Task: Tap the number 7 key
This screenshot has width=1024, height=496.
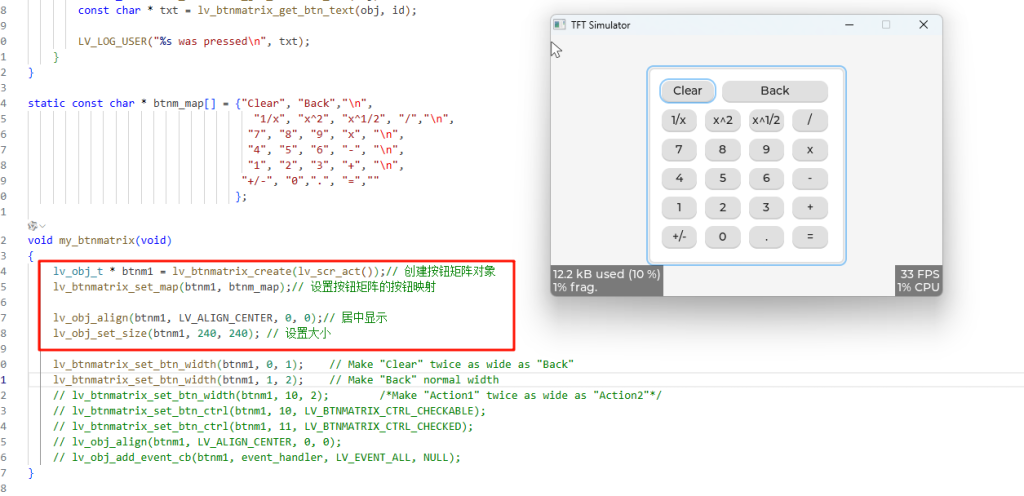Action: point(679,149)
